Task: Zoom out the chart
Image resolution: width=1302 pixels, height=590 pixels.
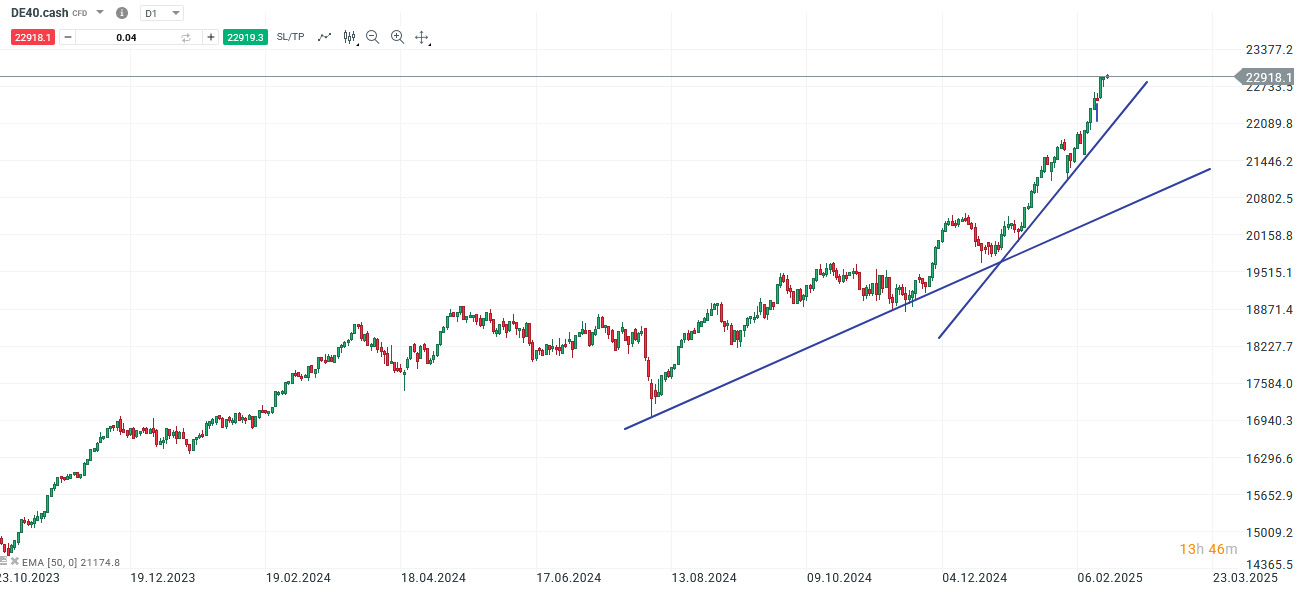Action: tap(373, 37)
